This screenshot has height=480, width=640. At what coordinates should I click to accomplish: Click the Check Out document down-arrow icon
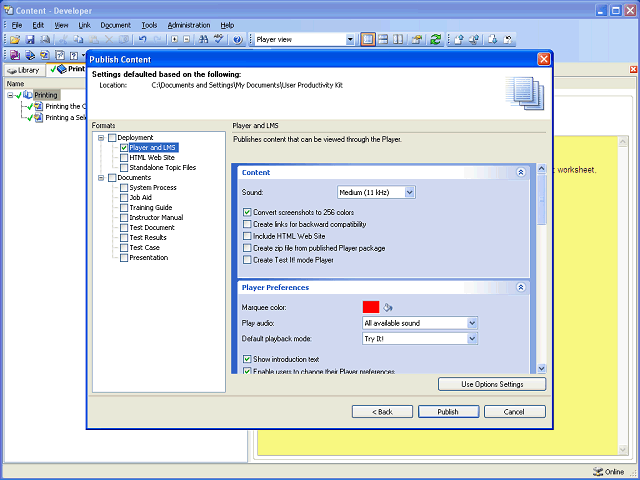point(493,40)
